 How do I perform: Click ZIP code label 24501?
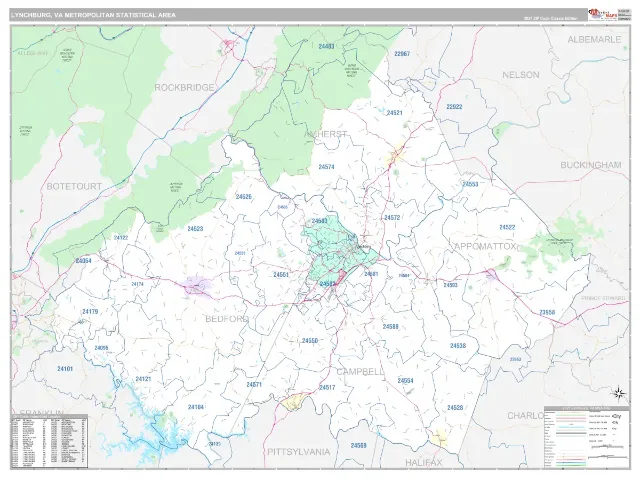371,274
